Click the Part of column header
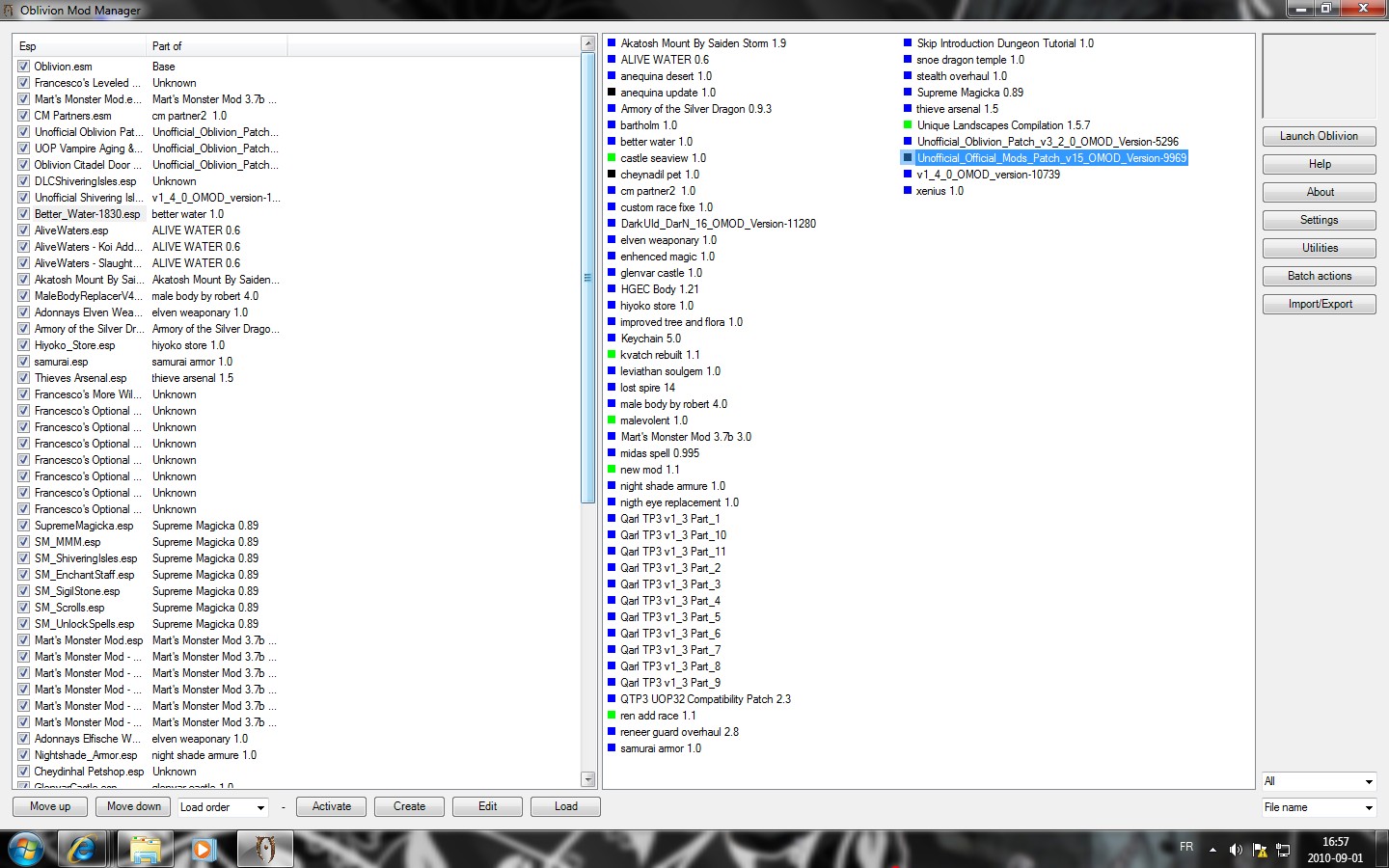The height and width of the screenshot is (868, 1389). [217, 46]
